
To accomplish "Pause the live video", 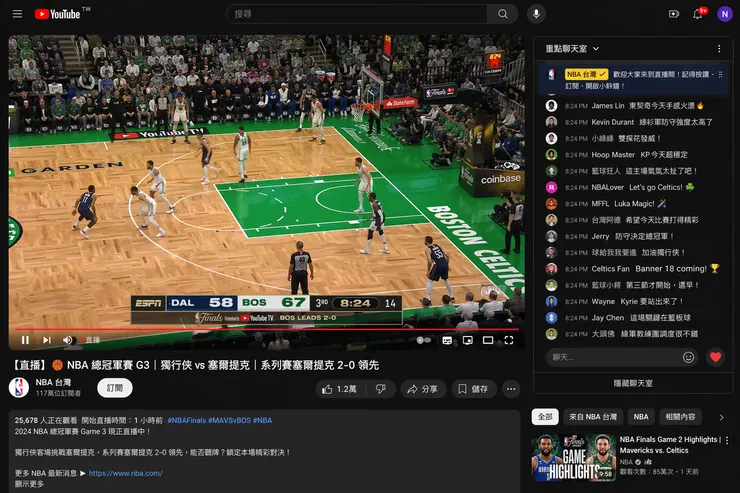I will pyautogui.click(x=25, y=340).
